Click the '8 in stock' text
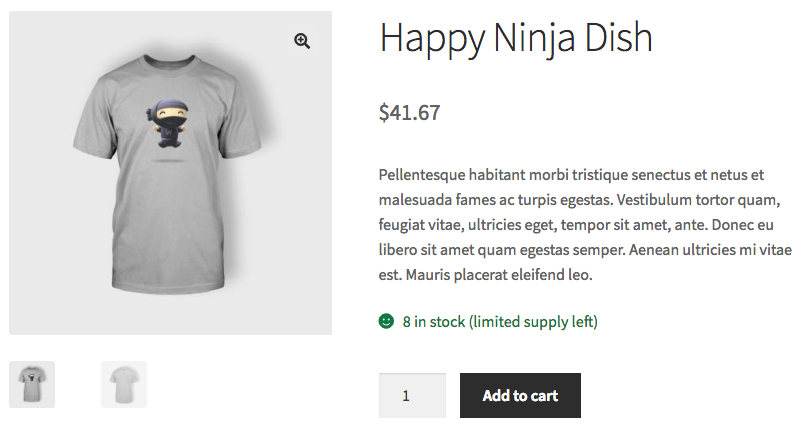 (434, 322)
